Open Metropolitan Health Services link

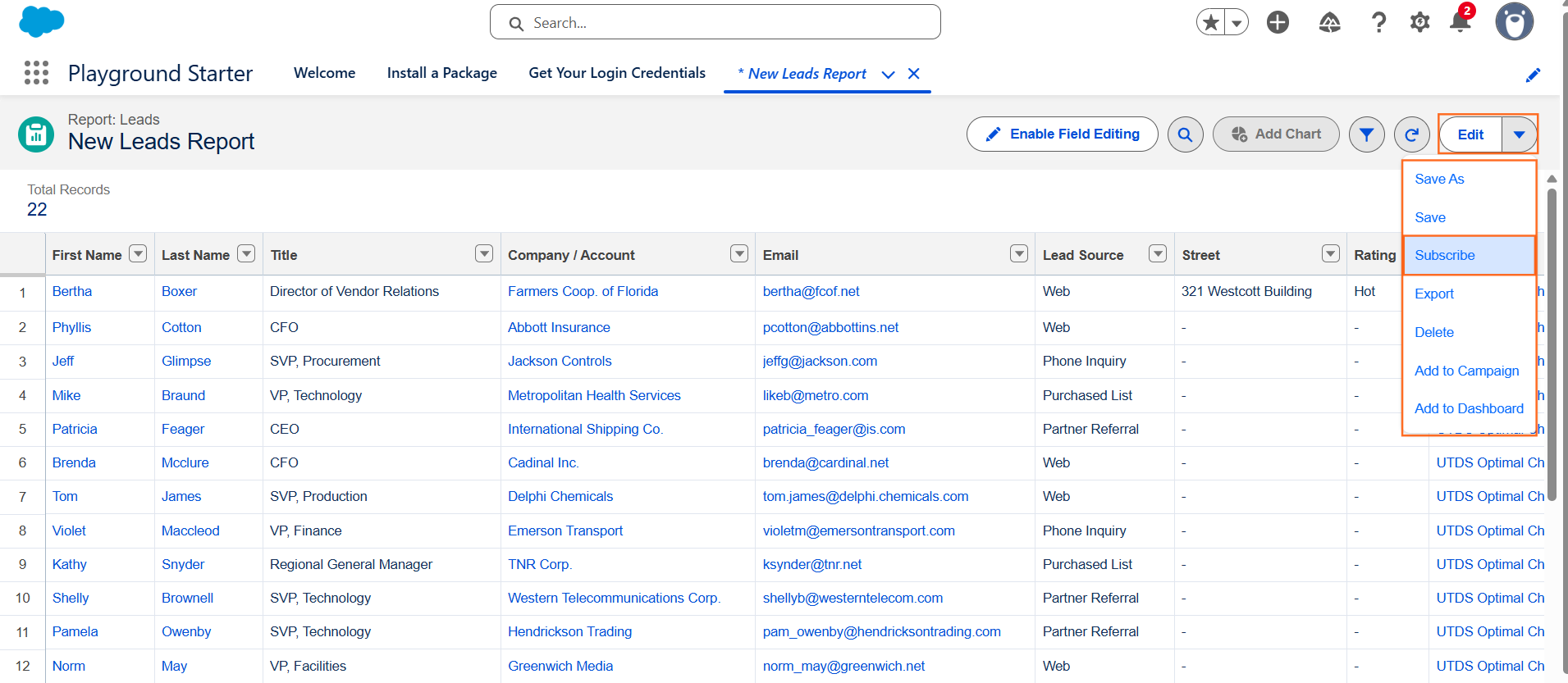[594, 395]
